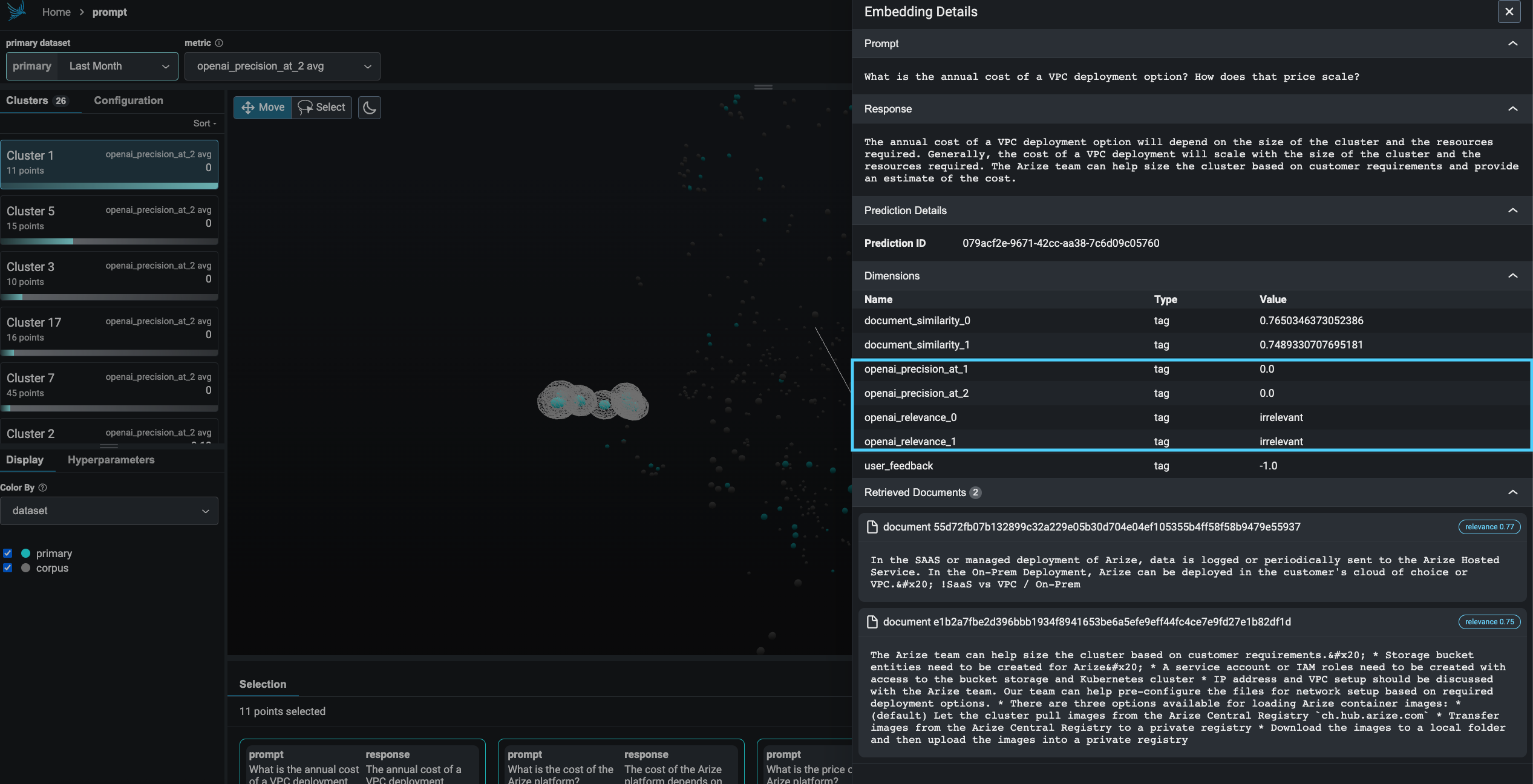Click the Prediction ID value 079acf2e
Screen dimensions: 1533x784
pyautogui.click(x=1061, y=243)
